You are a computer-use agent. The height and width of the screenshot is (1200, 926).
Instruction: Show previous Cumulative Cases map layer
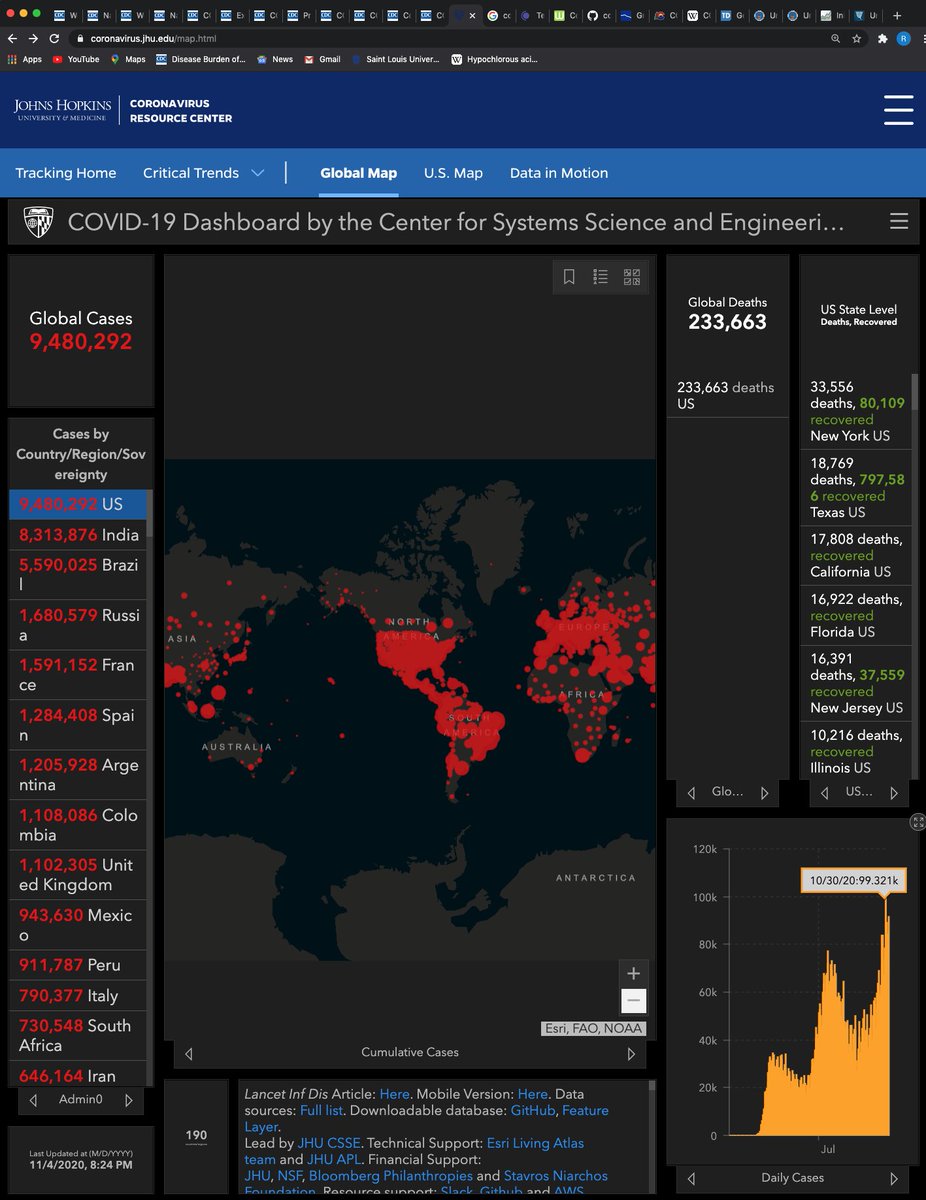point(189,1053)
